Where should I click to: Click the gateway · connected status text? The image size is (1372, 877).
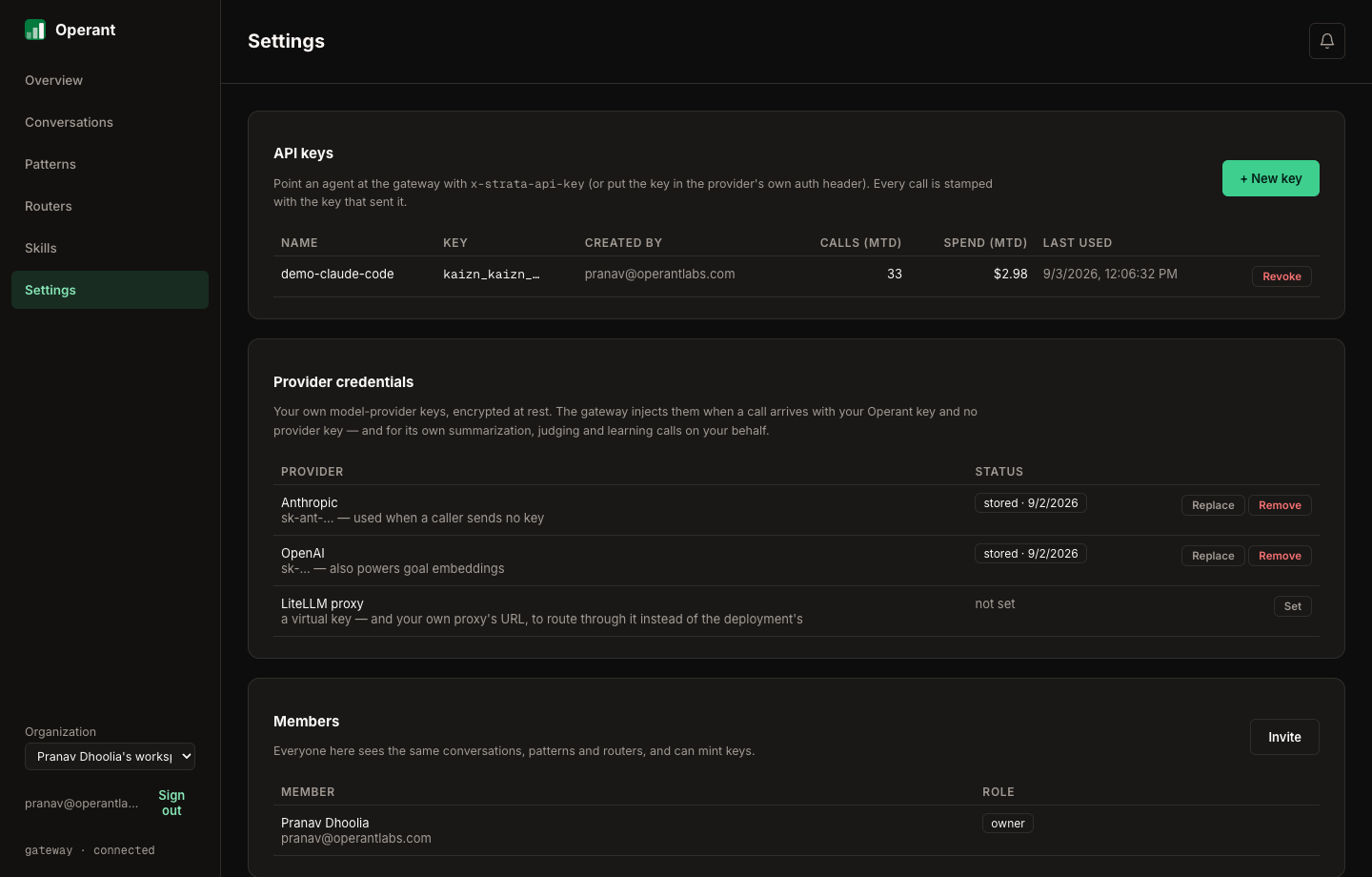(90, 850)
